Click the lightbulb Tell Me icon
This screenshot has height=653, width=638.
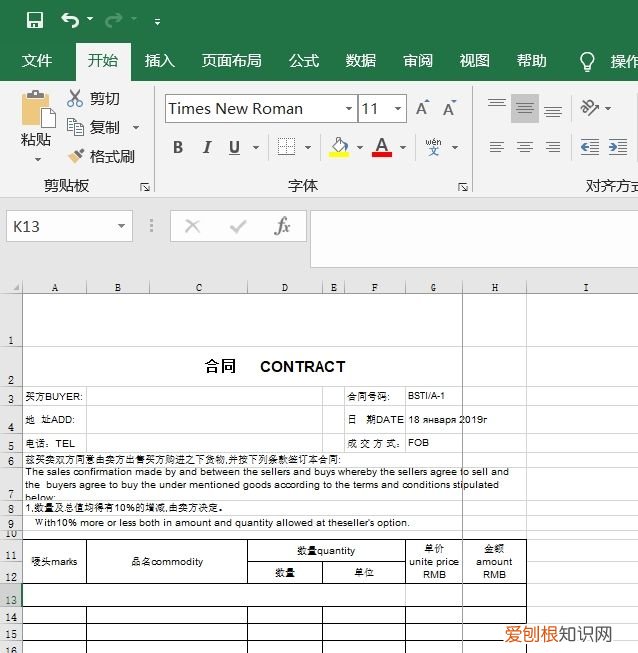pos(587,62)
